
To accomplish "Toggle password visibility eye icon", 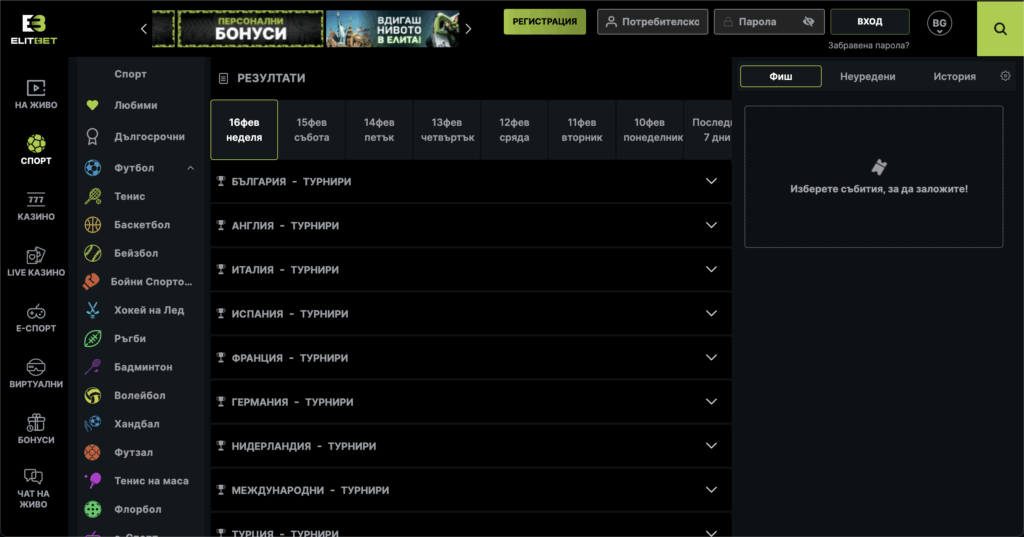I will [809, 22].
